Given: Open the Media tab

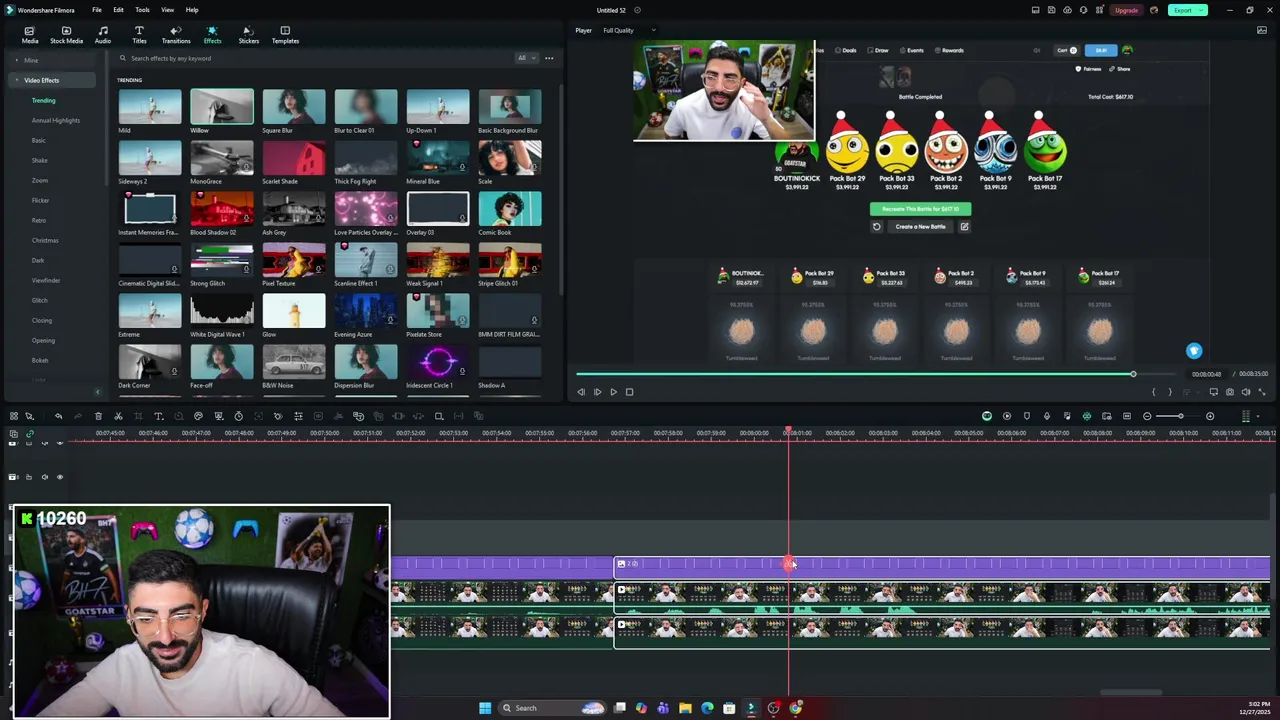Looking at the screenshot, I should click(30, 35).
